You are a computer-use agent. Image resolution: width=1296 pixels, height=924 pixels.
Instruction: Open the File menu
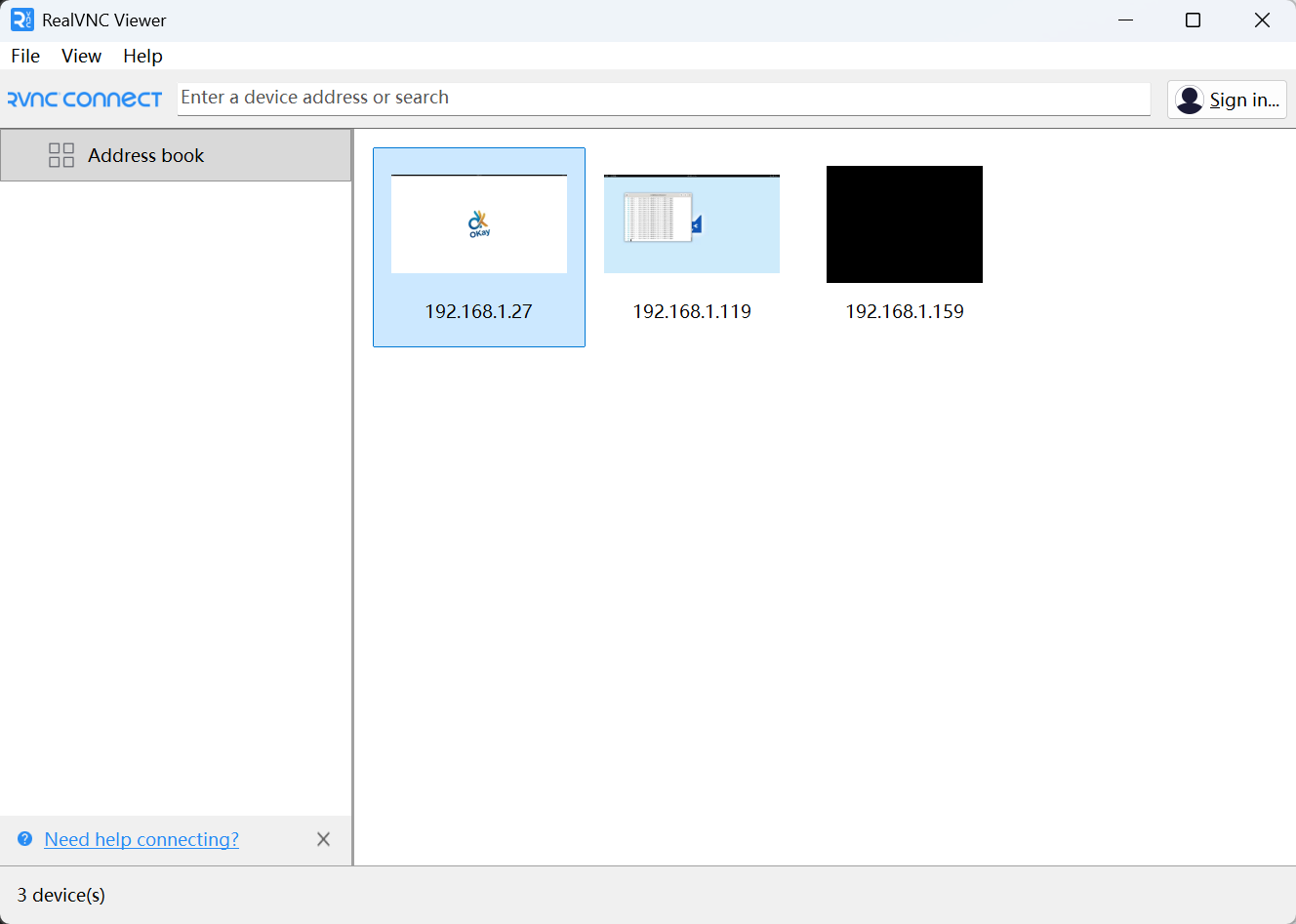[25, 56]
